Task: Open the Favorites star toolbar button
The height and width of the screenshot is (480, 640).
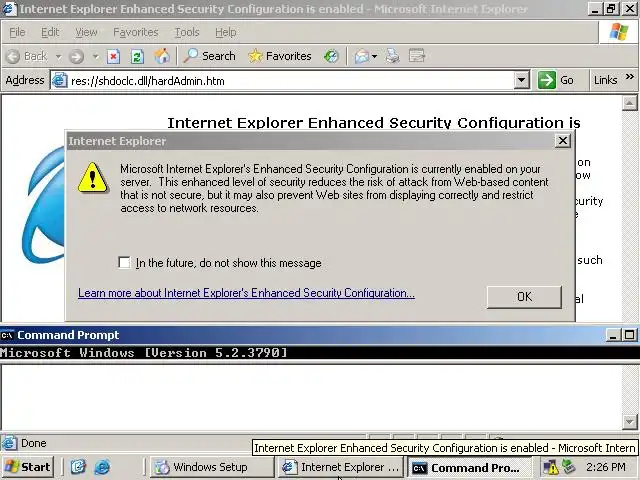Action: [280, 56]
